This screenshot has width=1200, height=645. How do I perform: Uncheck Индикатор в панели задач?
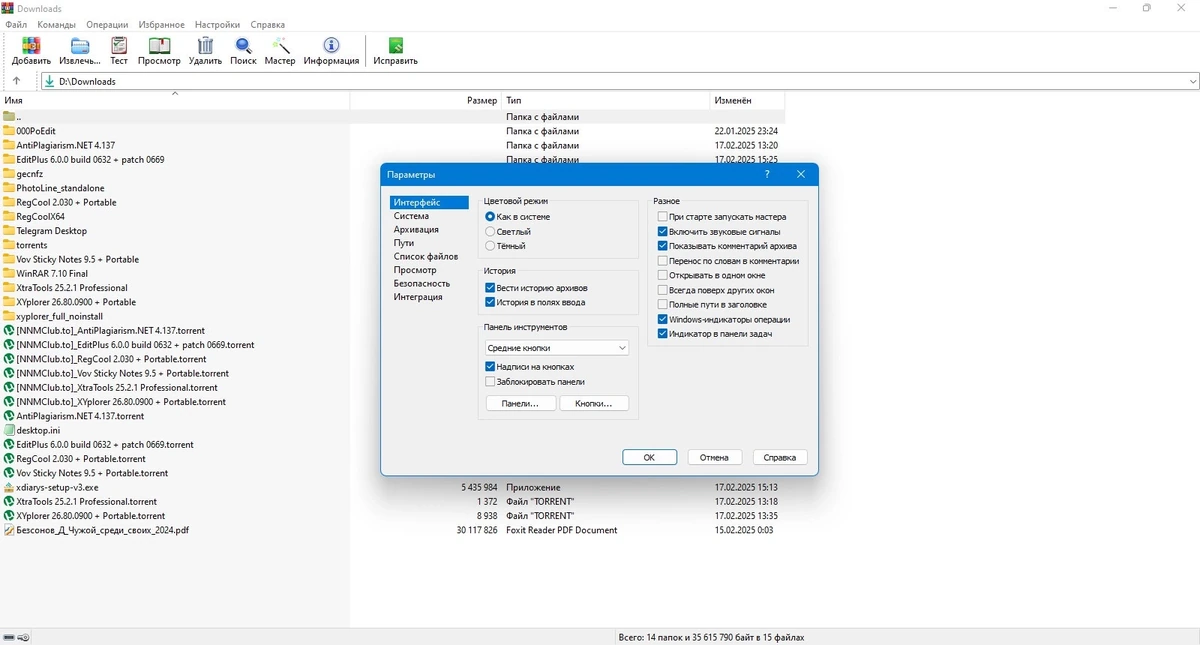click(x=662, y=334)
